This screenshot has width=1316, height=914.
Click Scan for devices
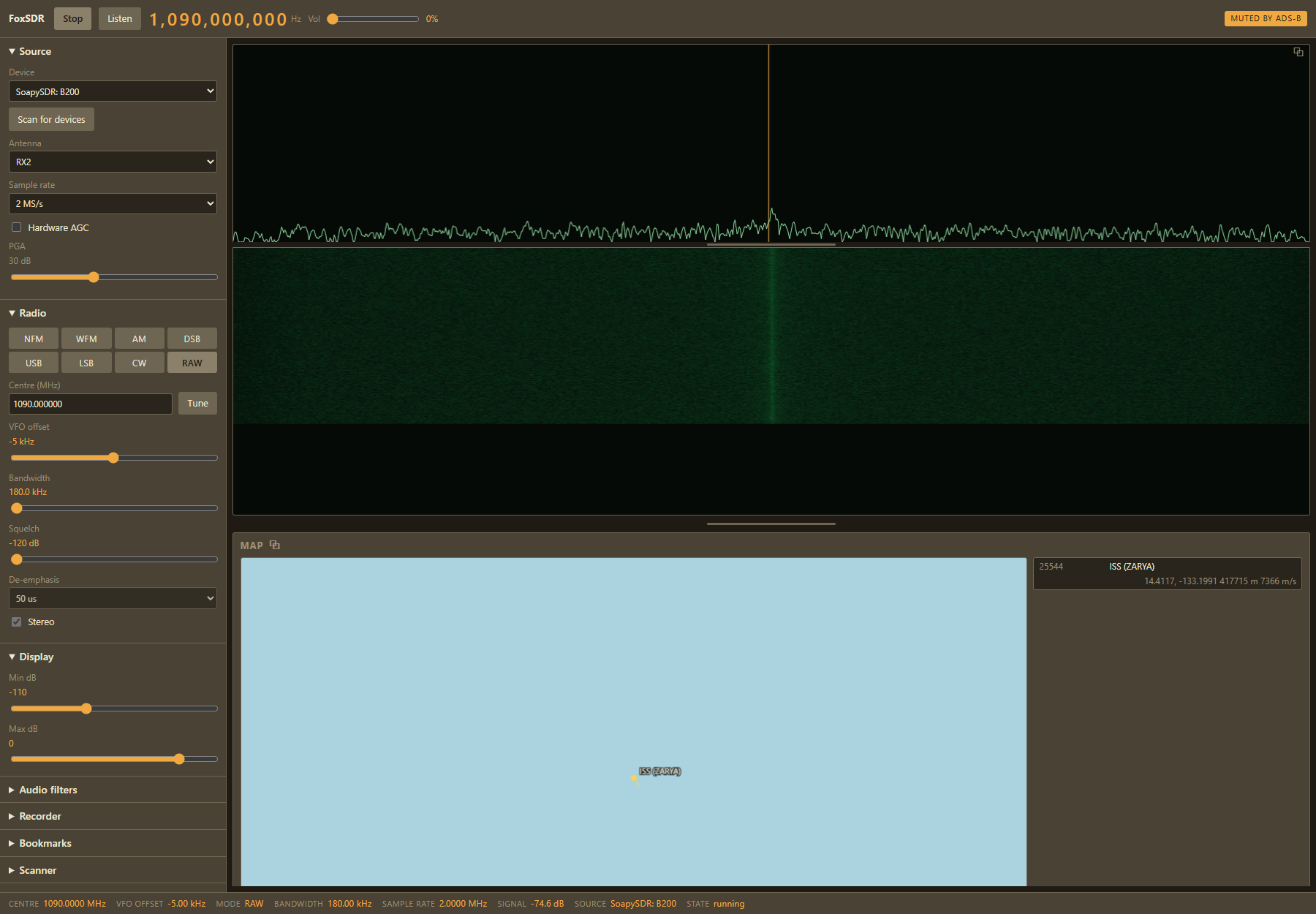[x=51, y=119]
